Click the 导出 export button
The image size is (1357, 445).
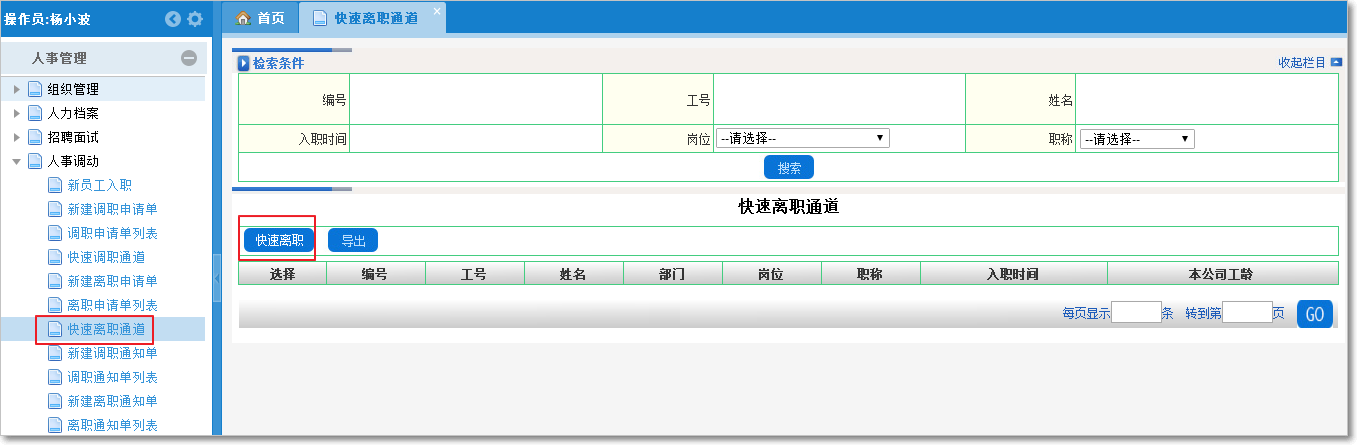353,240
